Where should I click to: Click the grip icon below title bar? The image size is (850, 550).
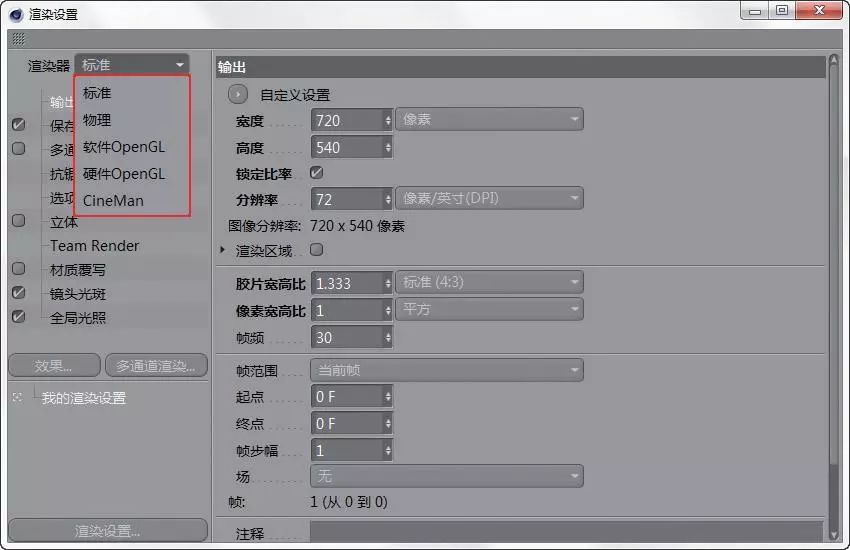[x=18, y=39]
